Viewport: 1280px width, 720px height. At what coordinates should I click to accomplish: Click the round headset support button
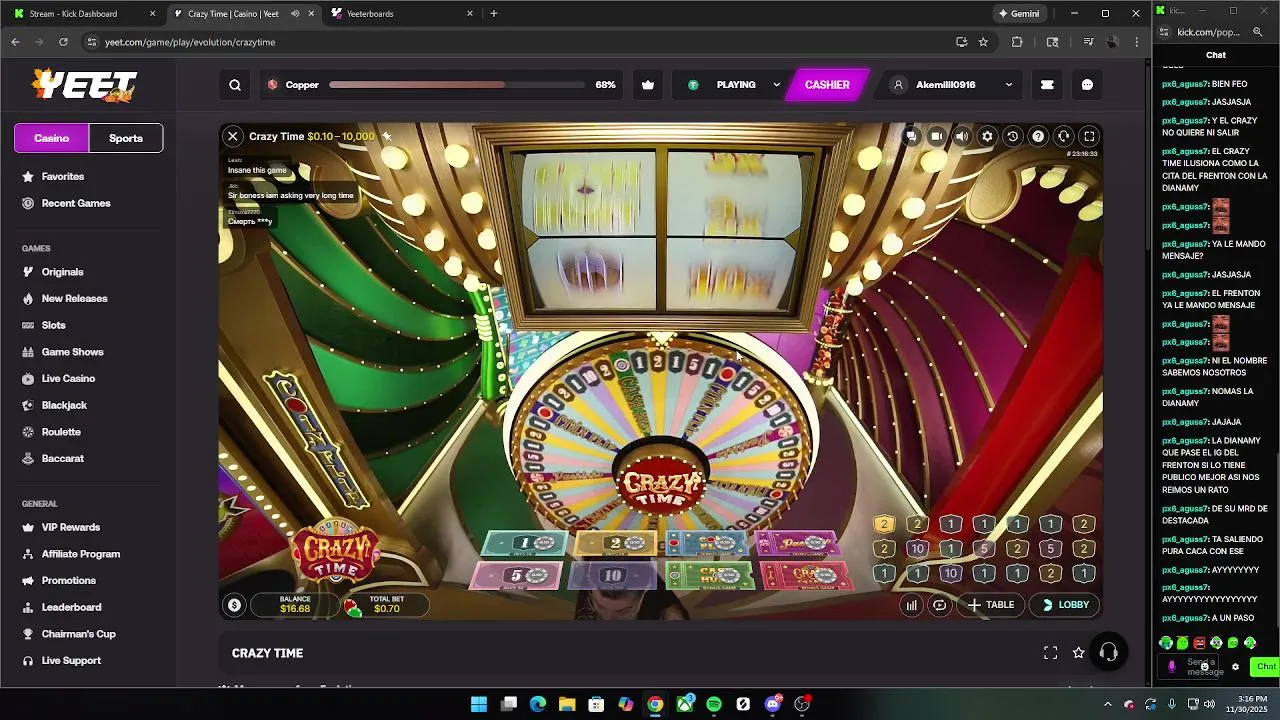[1108, 653]
